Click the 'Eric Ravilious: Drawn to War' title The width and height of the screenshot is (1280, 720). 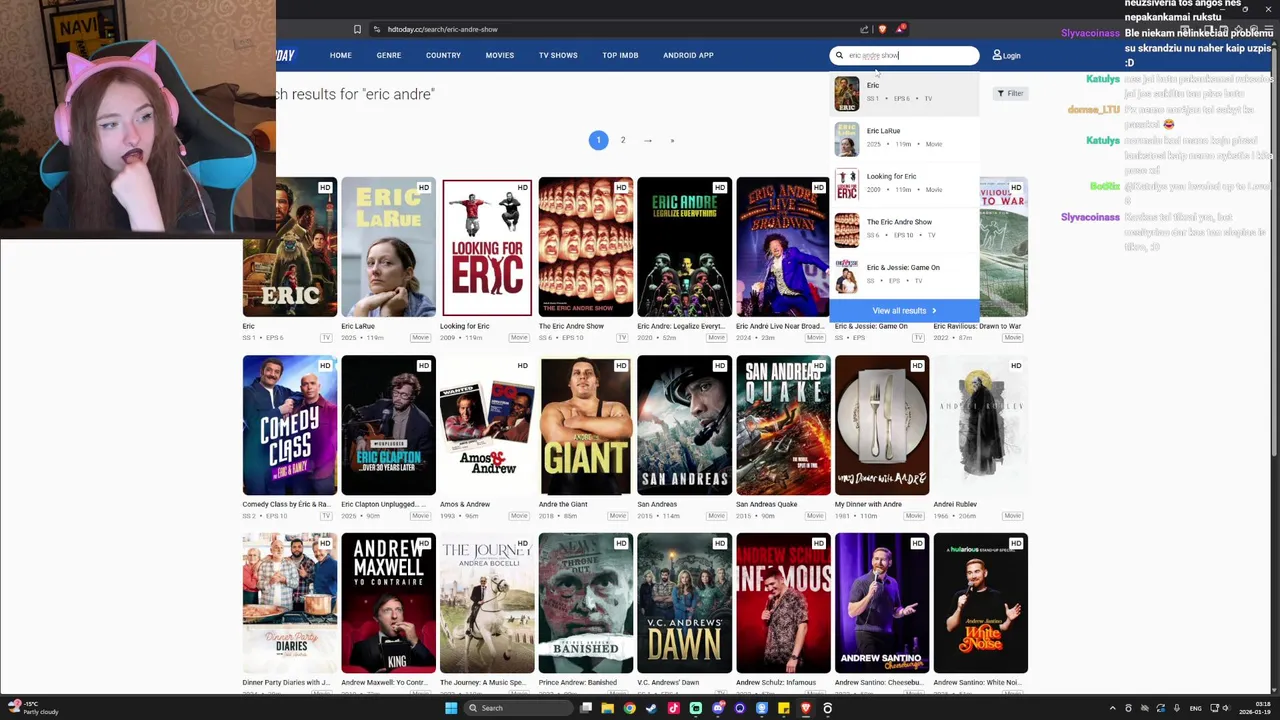tap(977, 326)
